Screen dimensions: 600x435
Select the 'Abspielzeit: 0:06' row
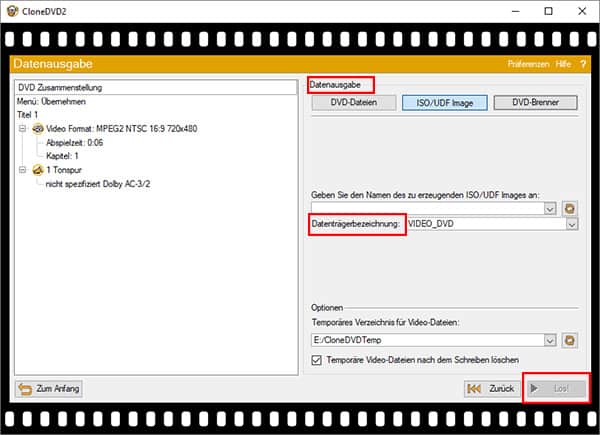click(x=75, y=143)
